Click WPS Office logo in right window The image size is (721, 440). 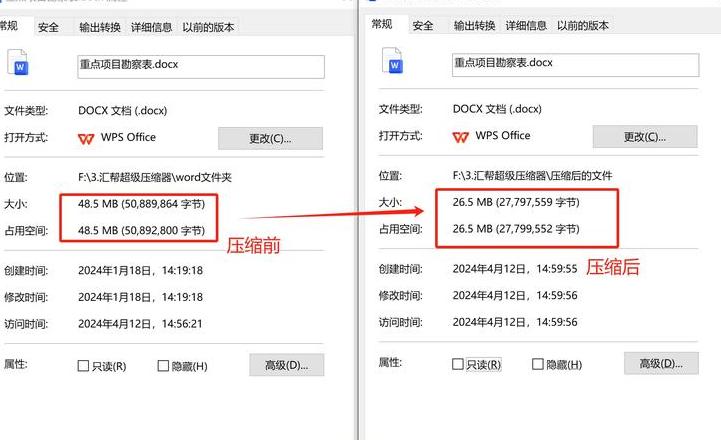coord(461,137)
